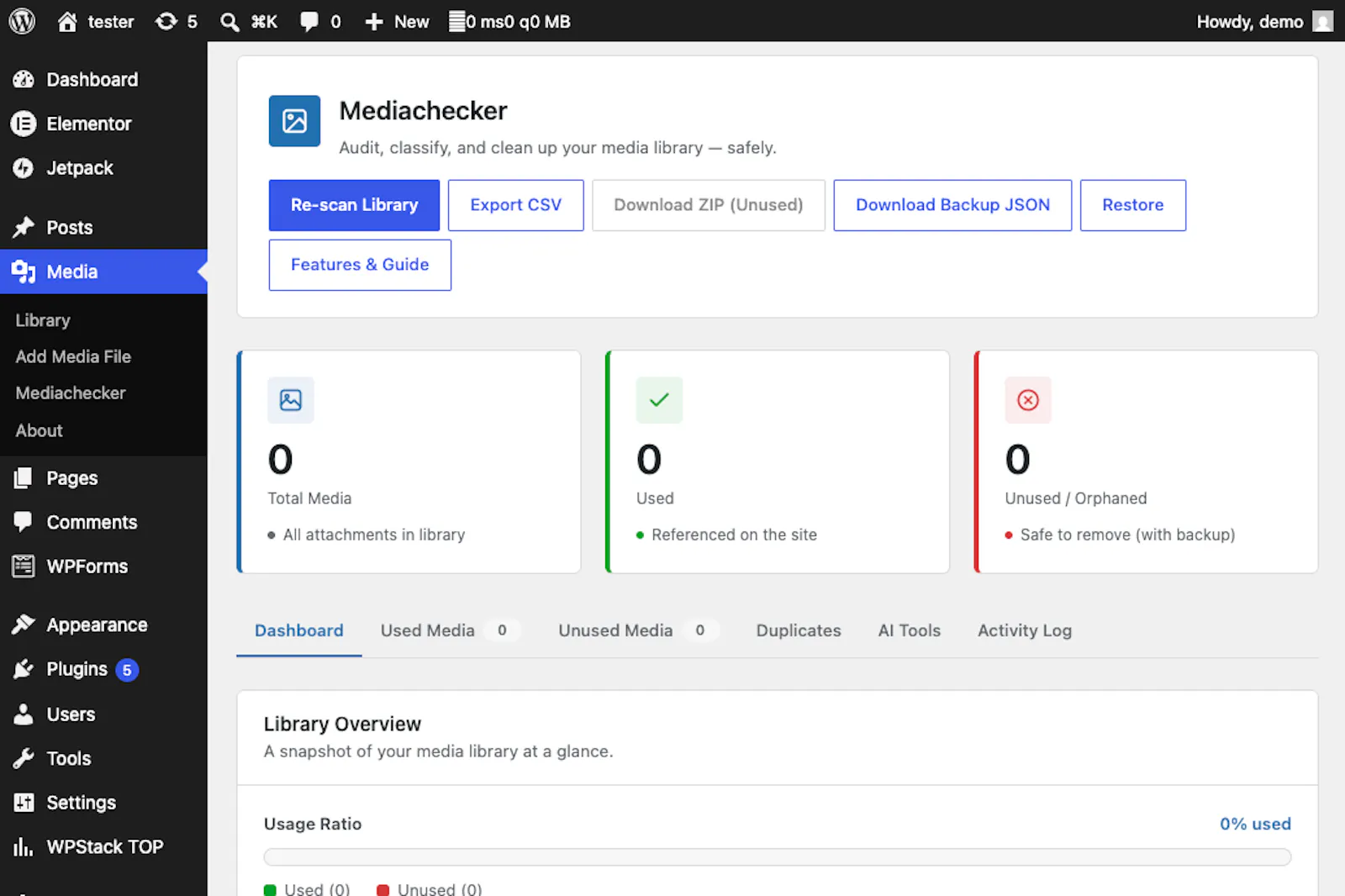Viewport: 1345px width, 896px height.
Task: Open Add Media File submenu link
Action: (73, 356)
